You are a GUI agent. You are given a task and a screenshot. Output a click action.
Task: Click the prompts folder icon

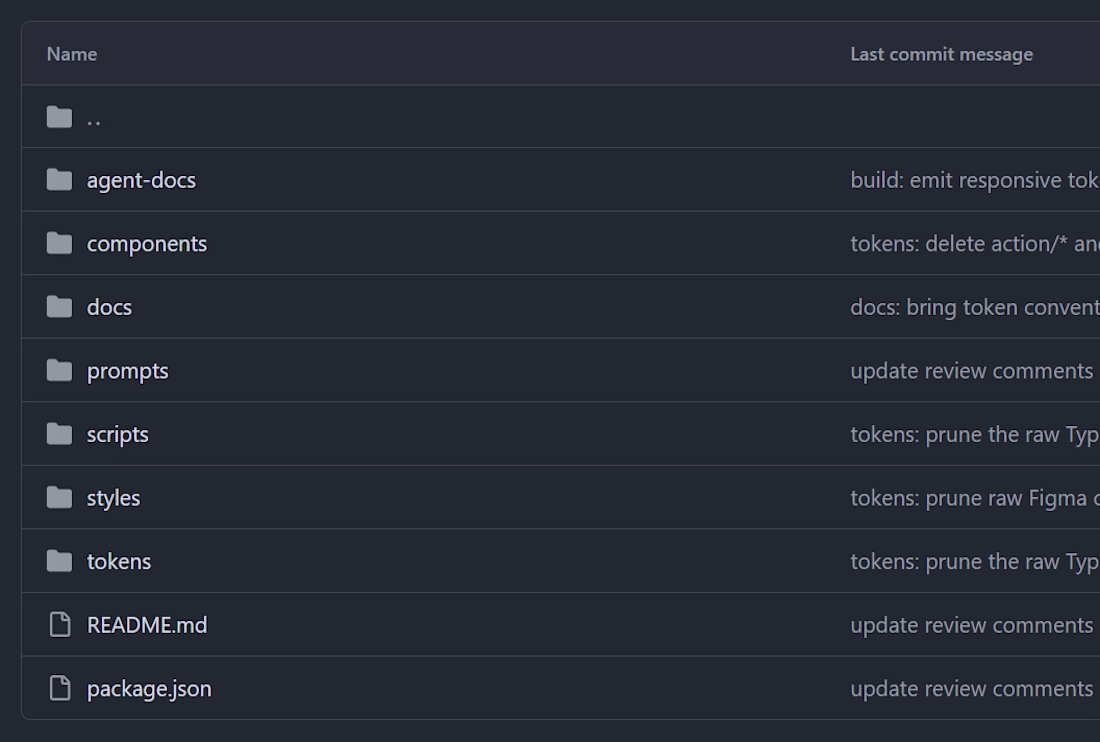[x=59, y=370]
